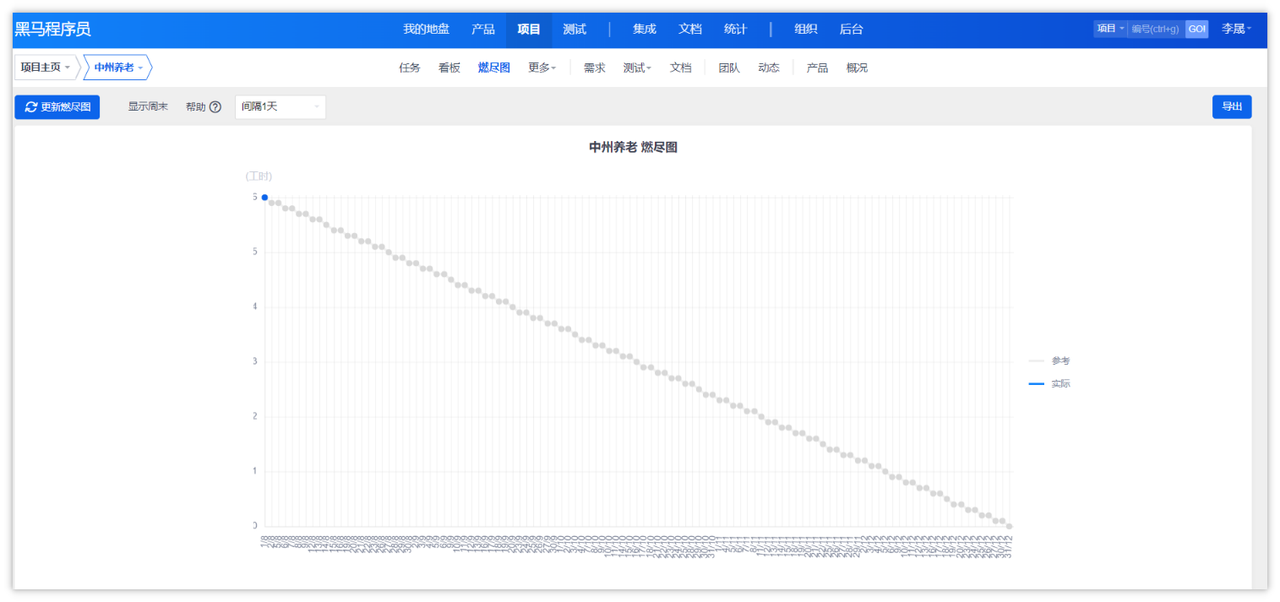Open 产品 in the top navigation bar
The height and width of the screenshot is (602, 1280).
[483, 29]
